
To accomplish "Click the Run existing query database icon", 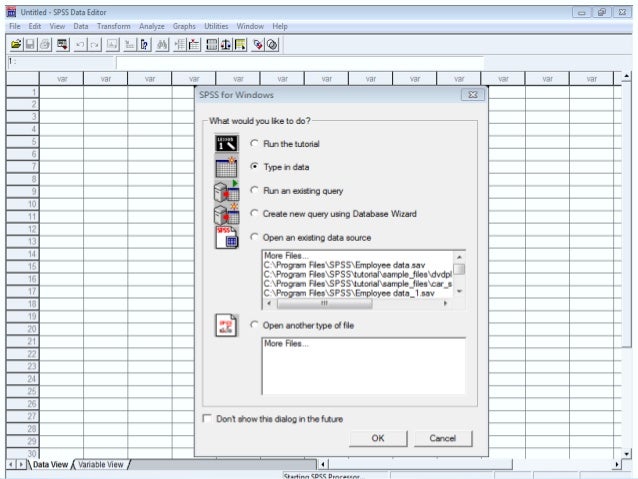I will [226, 190].
